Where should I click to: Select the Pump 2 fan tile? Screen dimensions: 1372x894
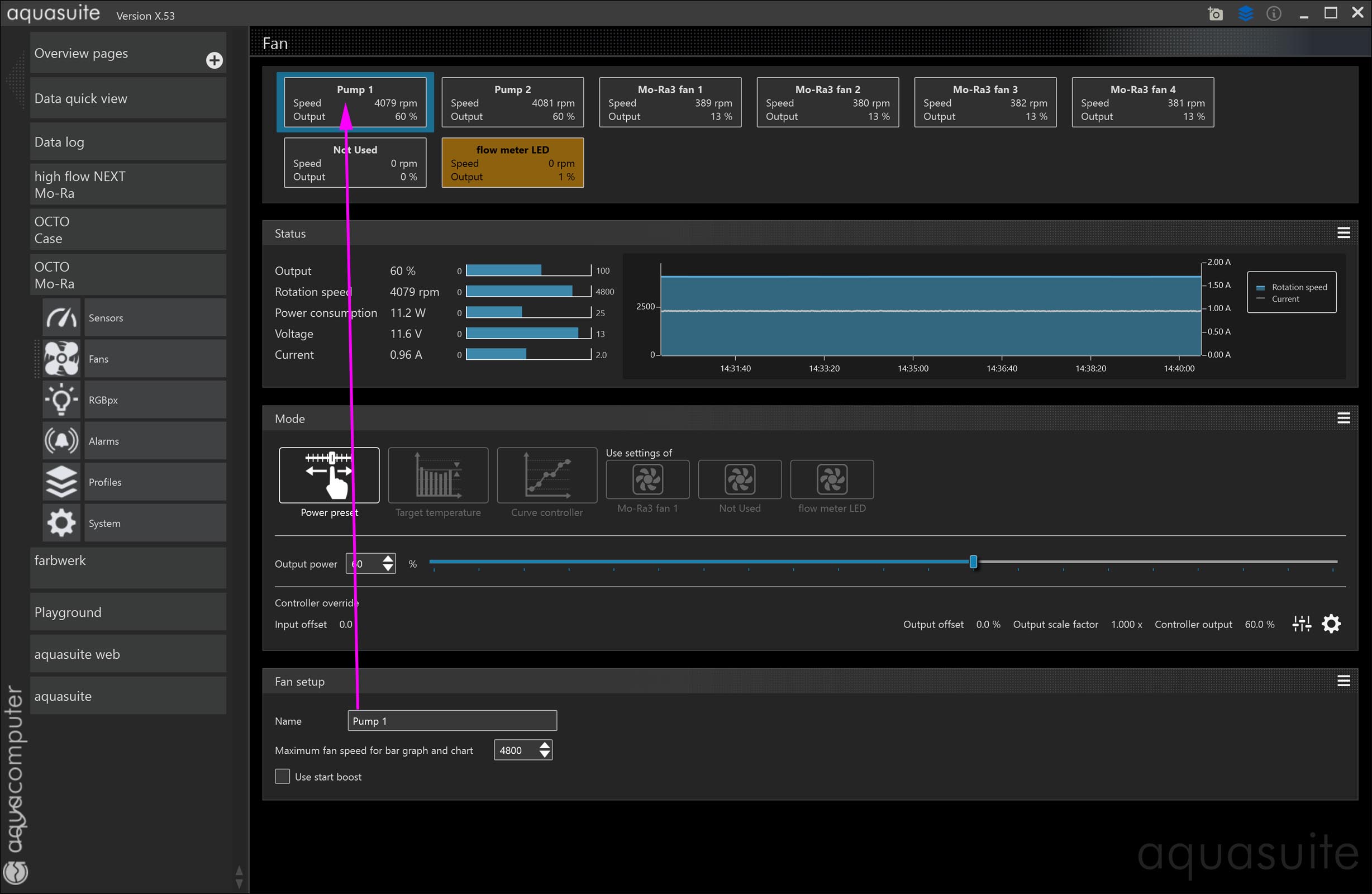(512, 103)
